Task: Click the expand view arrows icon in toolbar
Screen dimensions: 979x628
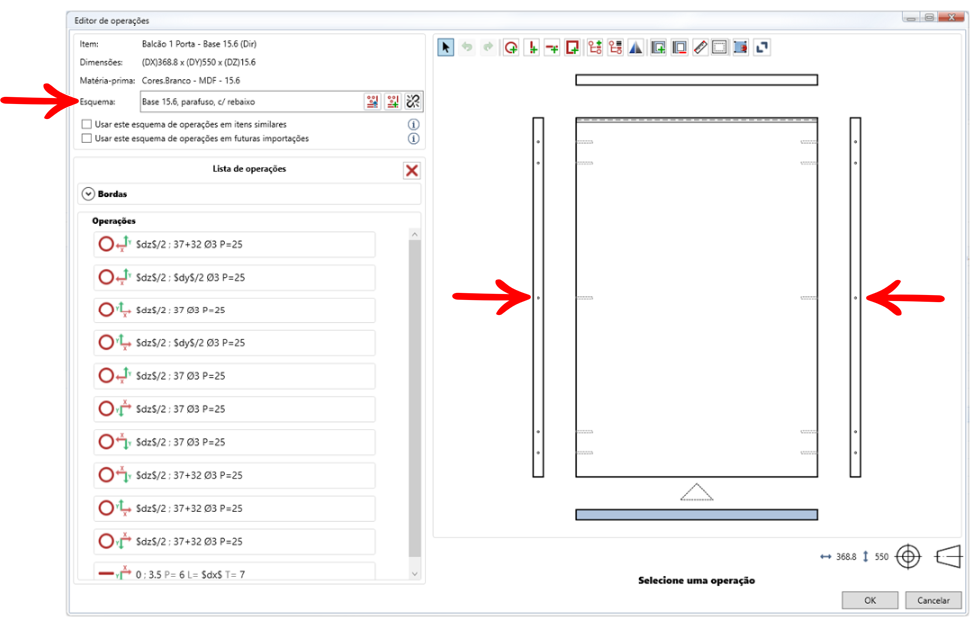Action: 761,47
